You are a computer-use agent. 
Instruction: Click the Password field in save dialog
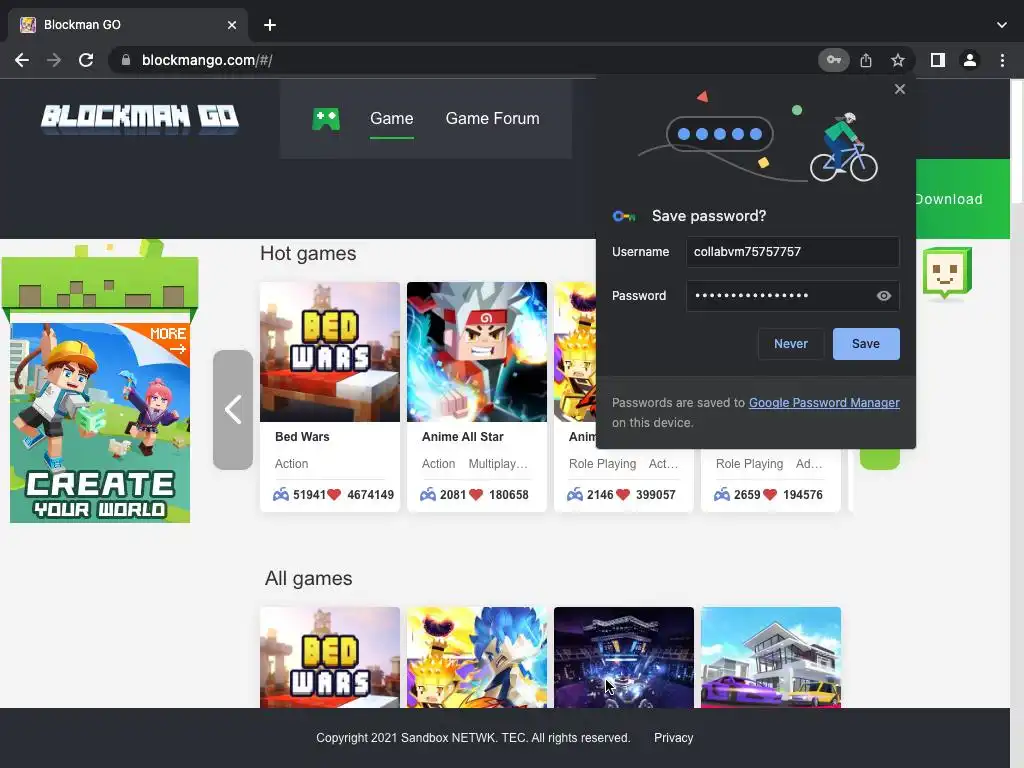[792, 296]
